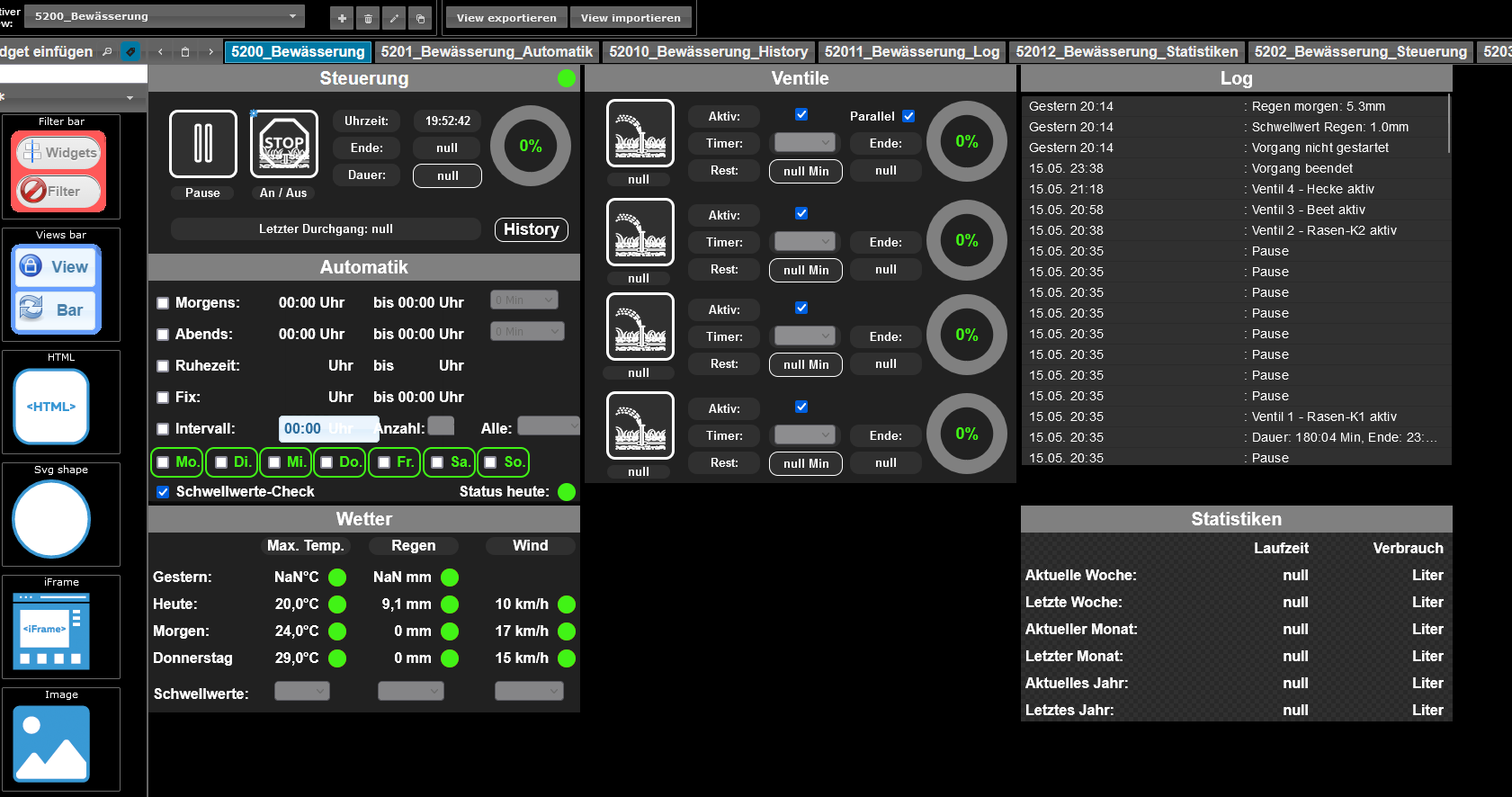Click the third valve sprinkler icon
The height and width of the screenshot is (797, 1512).
tap(640, 327)
